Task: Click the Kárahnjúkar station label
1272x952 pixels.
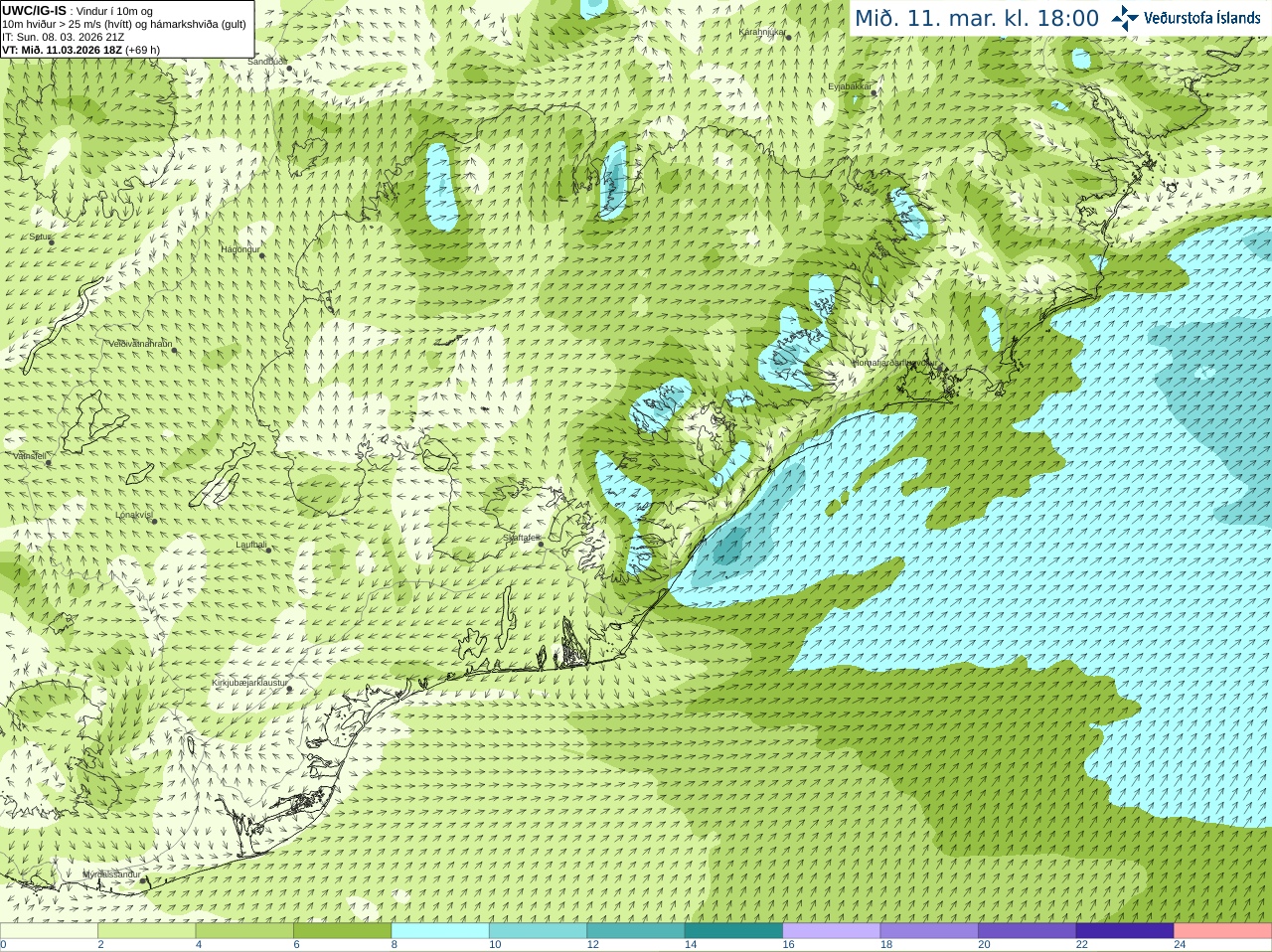Action: [x=762, y=33]
